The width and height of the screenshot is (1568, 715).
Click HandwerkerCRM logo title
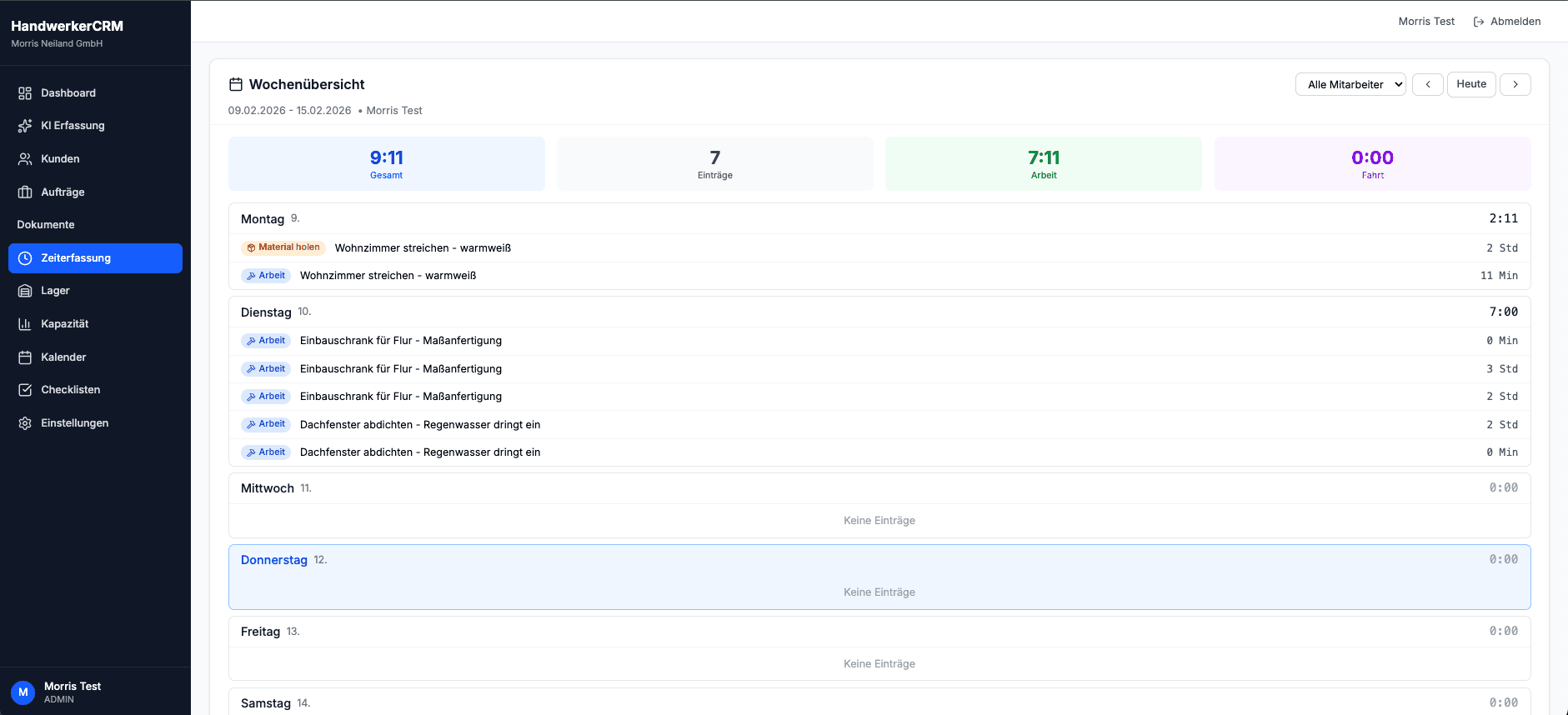67,26
